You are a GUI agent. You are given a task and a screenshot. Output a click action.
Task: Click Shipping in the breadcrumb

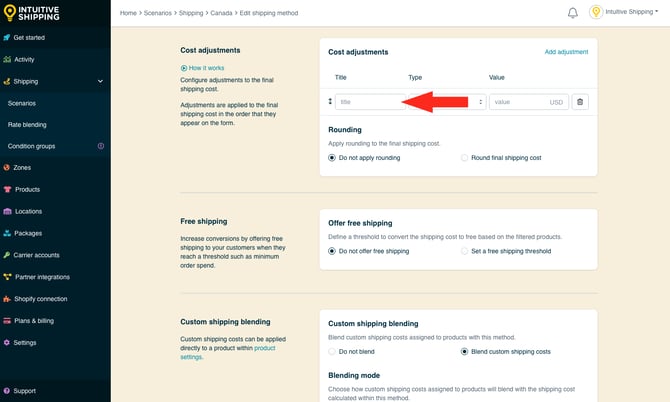191,13
